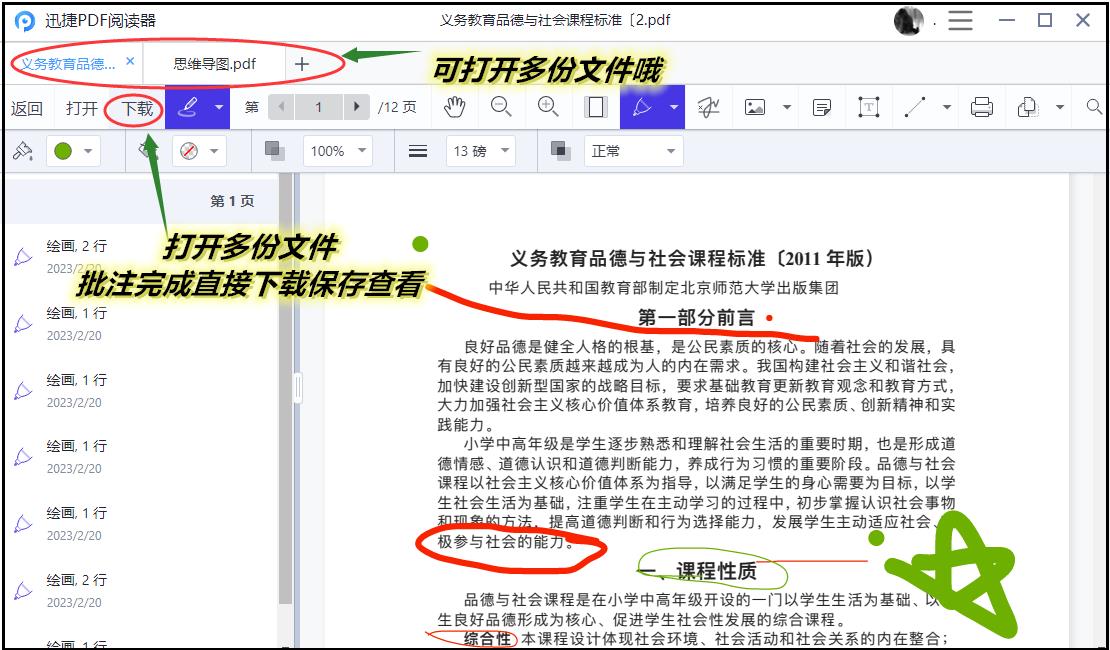Screen dimensions: 1110x650
Task: Click the 下载 button
Action: coord(137,108)
